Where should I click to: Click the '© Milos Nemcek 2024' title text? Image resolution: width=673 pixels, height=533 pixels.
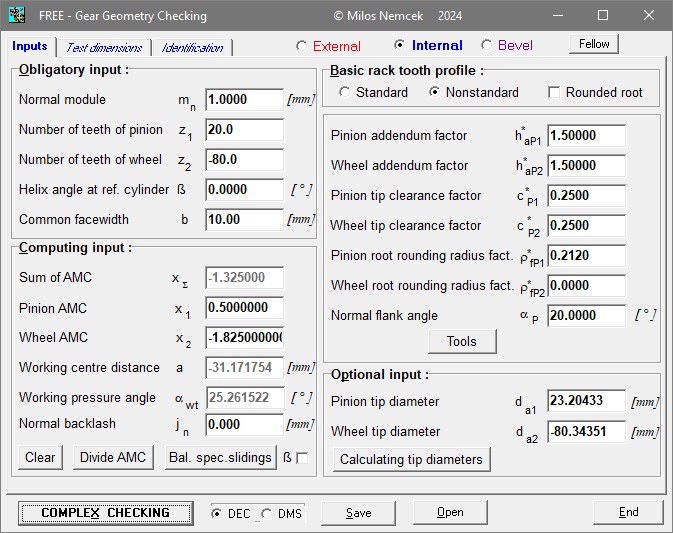tap(398, 16)
